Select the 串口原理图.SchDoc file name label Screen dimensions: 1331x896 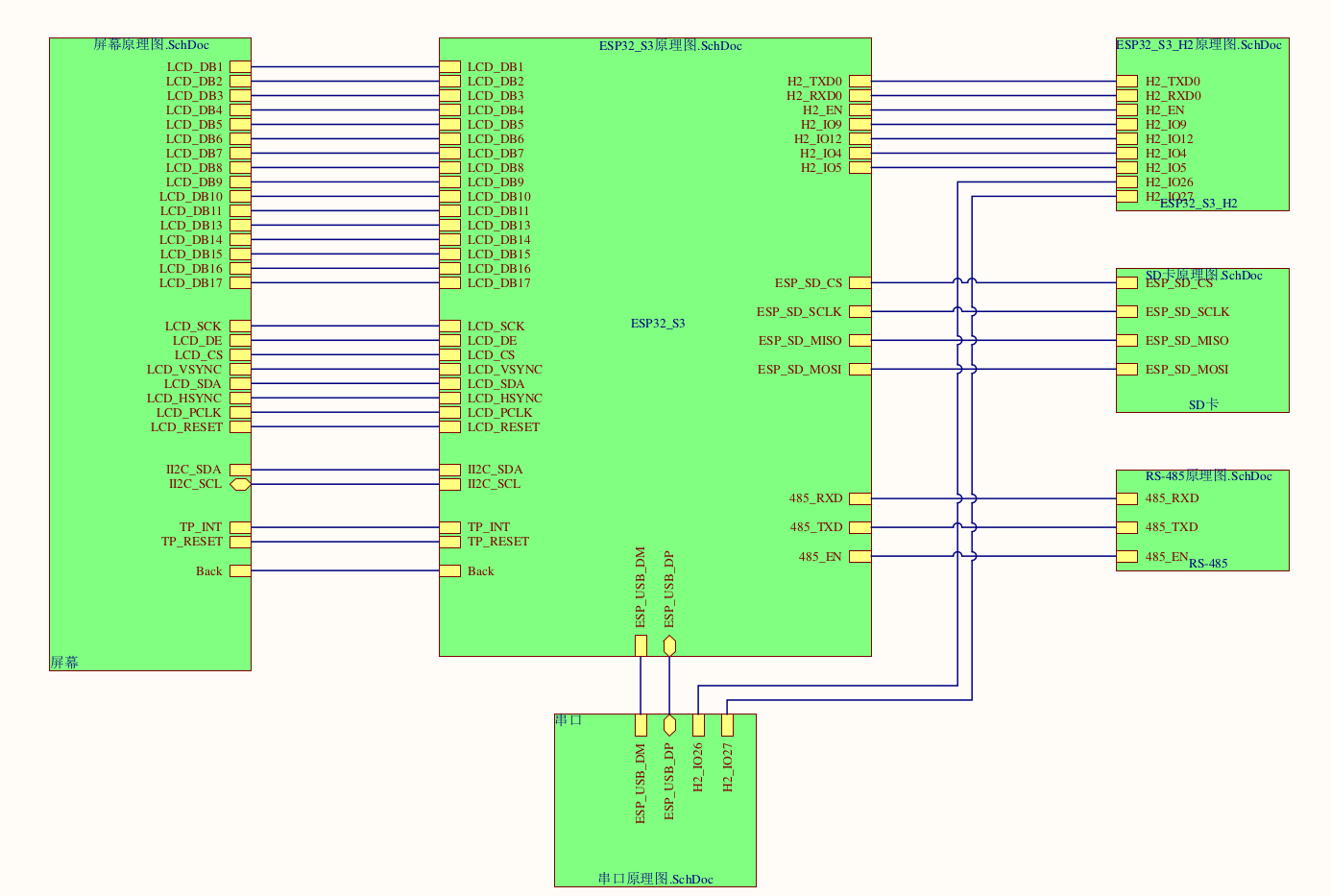coord(655,879)
